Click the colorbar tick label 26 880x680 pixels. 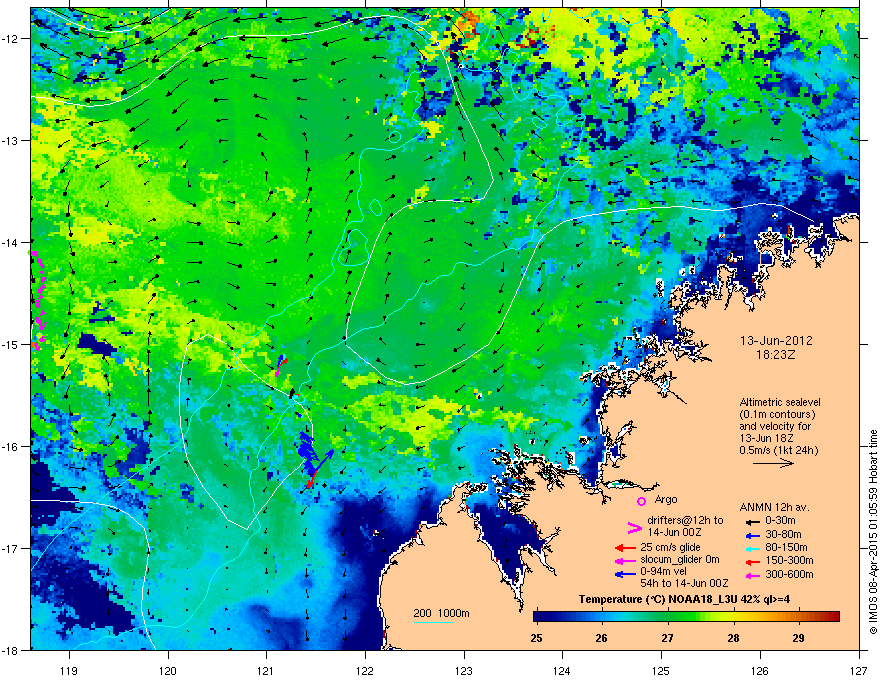coord(602,638)
